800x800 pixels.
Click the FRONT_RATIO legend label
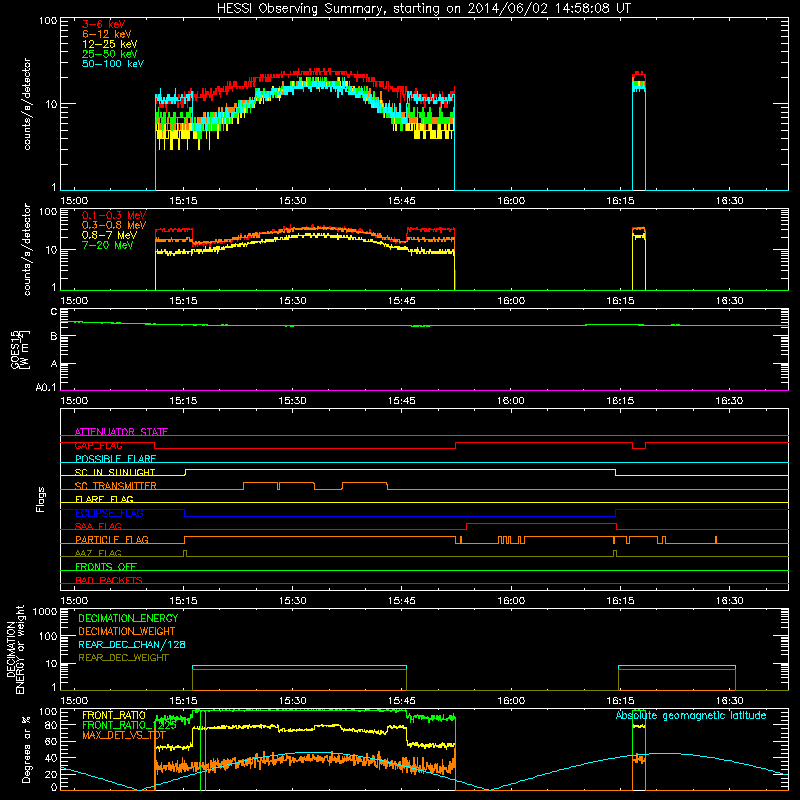click(114, 715)
